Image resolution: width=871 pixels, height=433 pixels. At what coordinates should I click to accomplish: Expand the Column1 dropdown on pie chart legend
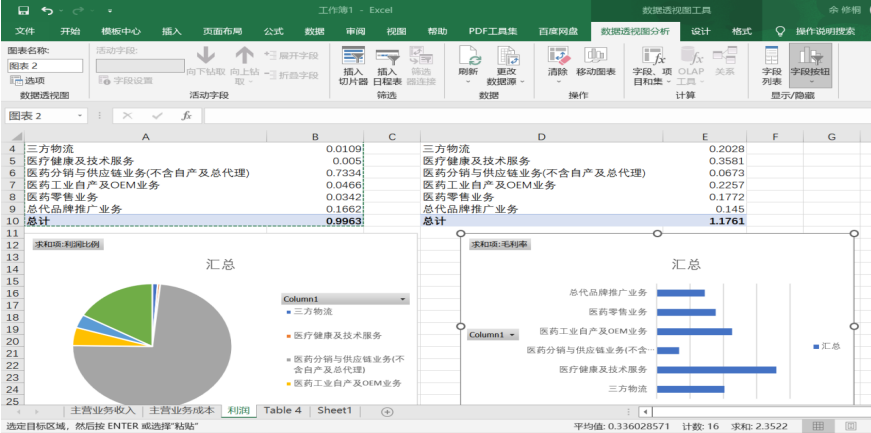tap(403, 299)
